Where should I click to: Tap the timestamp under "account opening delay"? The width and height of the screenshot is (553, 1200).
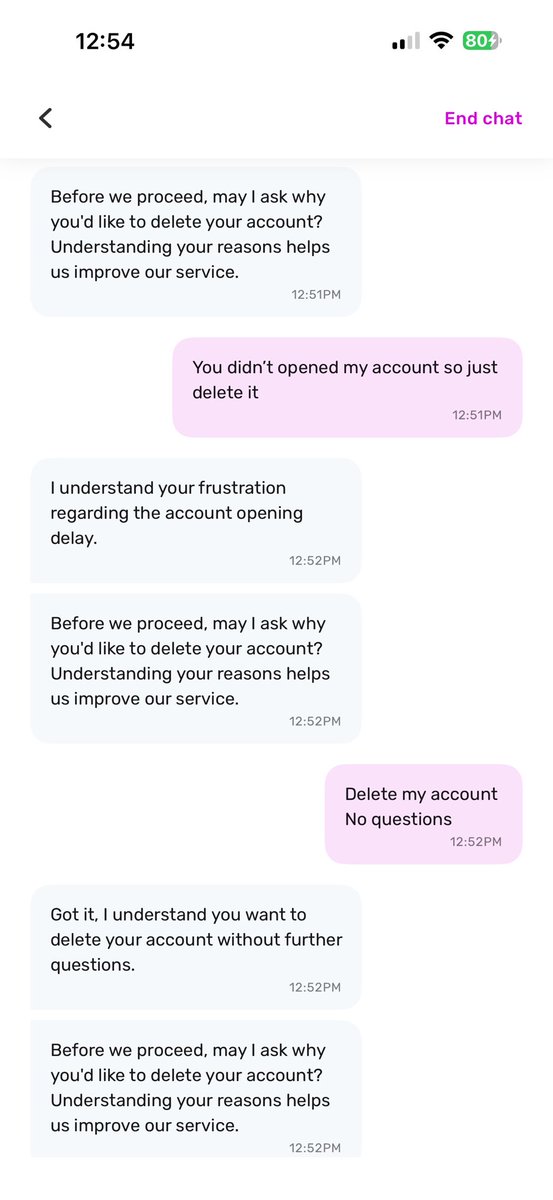click(x=315, y=560)
